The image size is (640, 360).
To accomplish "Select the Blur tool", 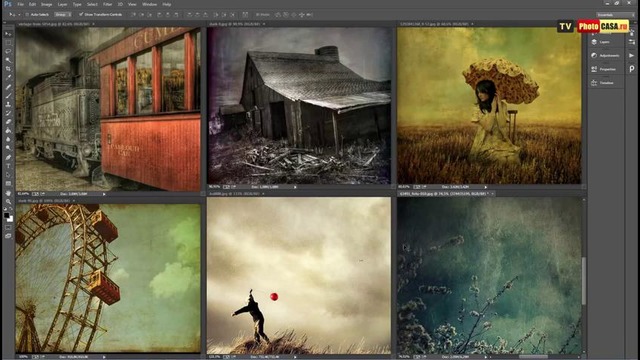I will (x=8, y=139).
